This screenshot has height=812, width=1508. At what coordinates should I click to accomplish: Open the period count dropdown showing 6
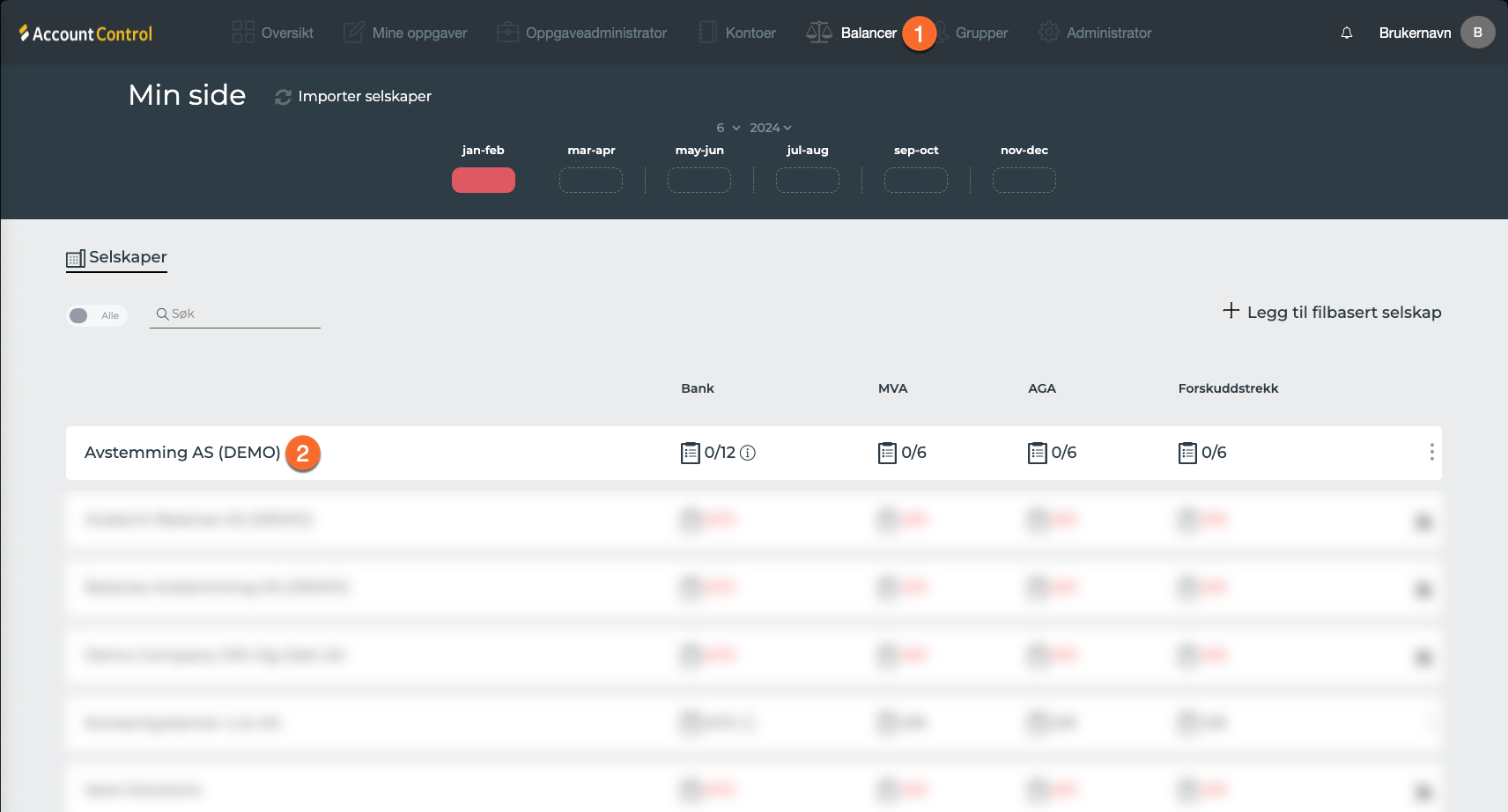[728, 128]
